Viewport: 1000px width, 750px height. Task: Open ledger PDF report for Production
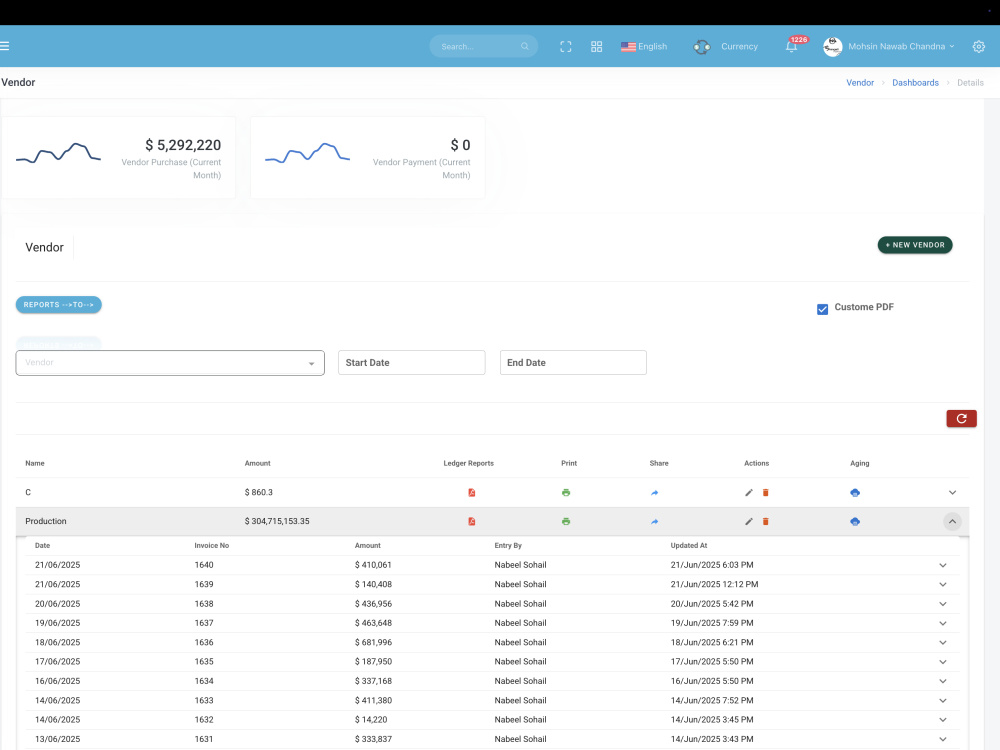[472, 522]
